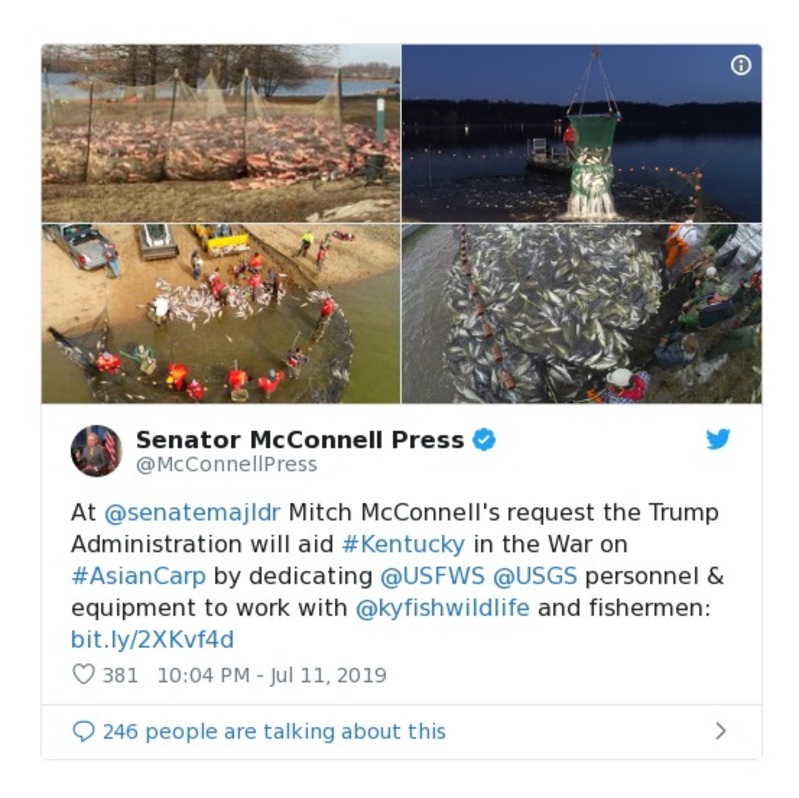
Task: Expand conversation with right chevron arrow
Action: click(x=721, y=731)
